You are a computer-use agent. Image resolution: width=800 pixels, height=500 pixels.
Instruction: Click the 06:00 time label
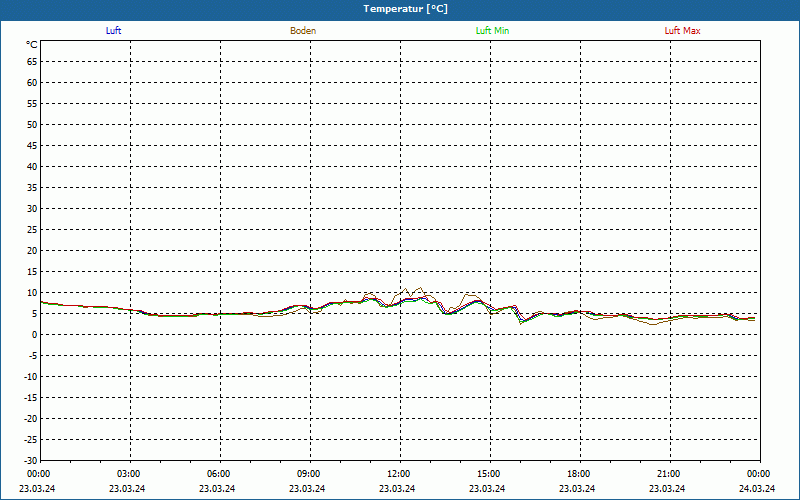(x=218, y=474)
